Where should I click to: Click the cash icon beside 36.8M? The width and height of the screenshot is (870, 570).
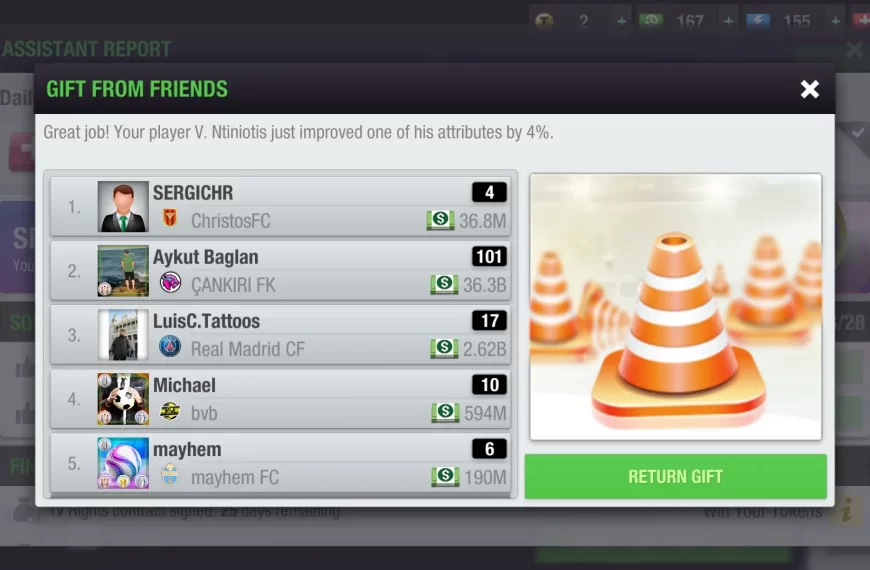coord(440,220)
